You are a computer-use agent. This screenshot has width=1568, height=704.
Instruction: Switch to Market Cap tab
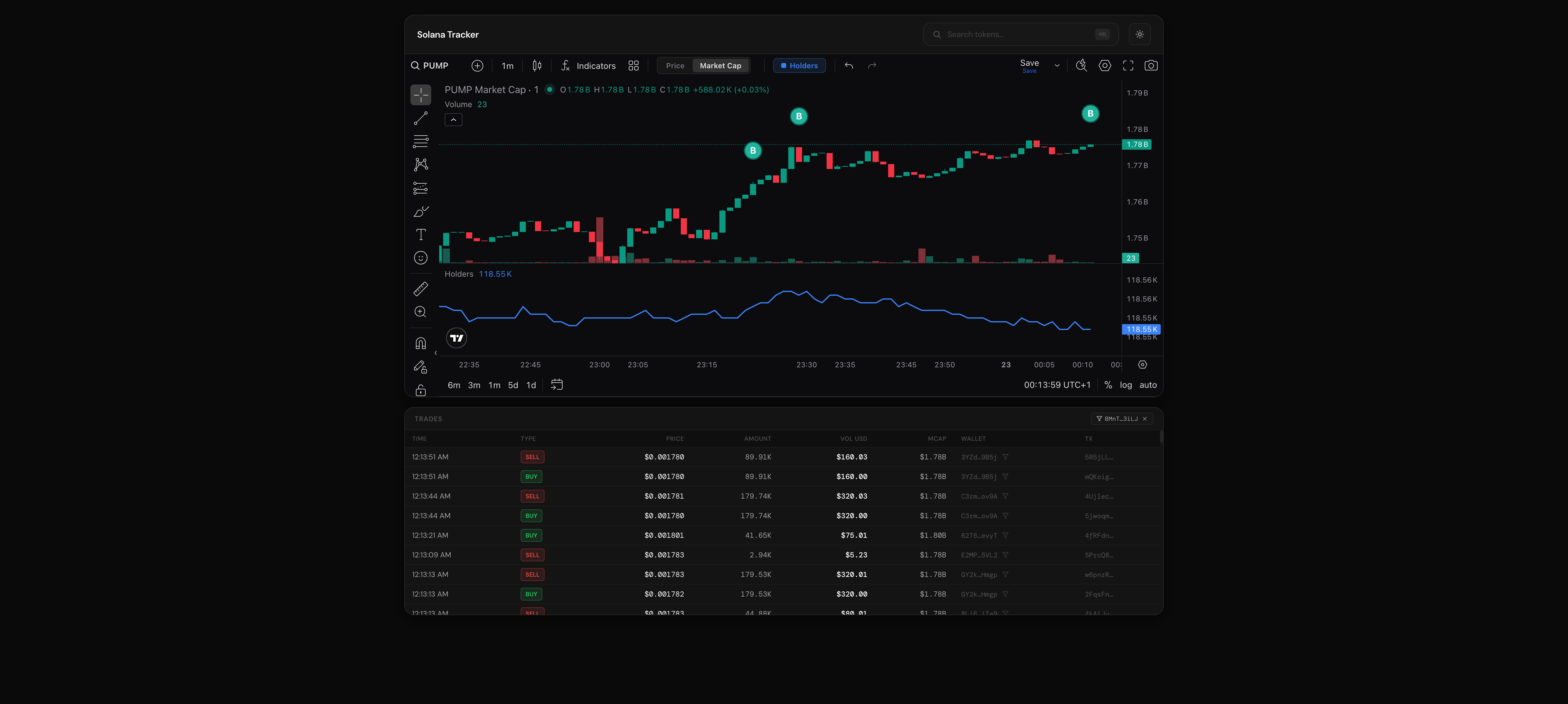[x=720, y=66]
